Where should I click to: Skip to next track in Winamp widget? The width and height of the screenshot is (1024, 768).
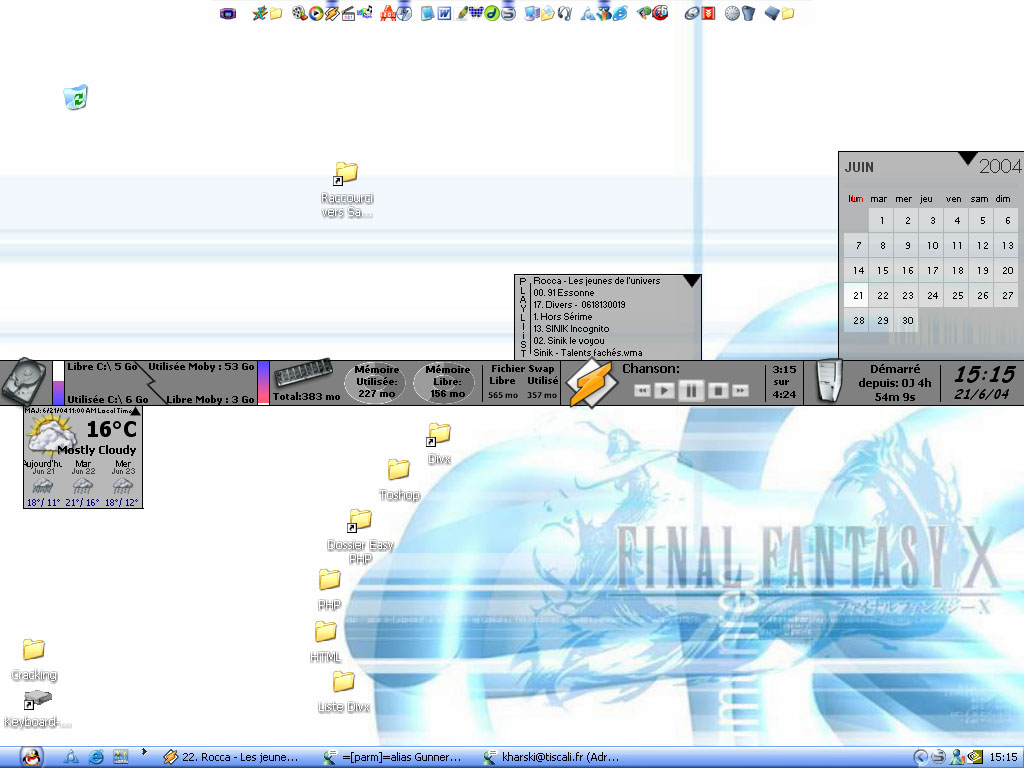point(741,390)
